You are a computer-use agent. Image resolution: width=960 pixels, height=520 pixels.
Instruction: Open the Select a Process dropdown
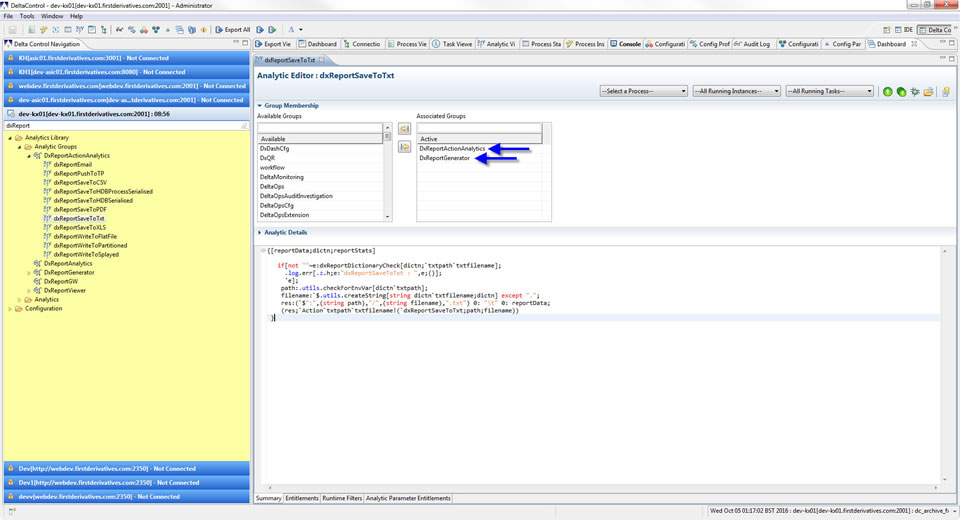coord(643,91)
